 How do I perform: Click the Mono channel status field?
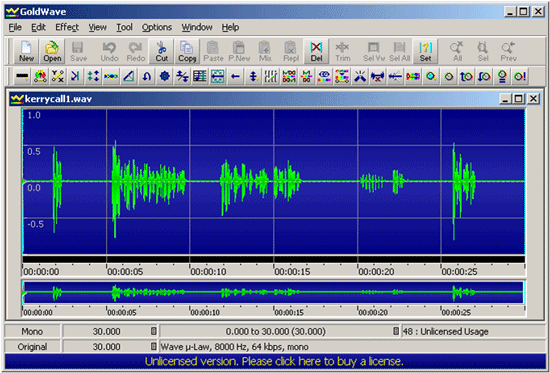pos(32,331)
